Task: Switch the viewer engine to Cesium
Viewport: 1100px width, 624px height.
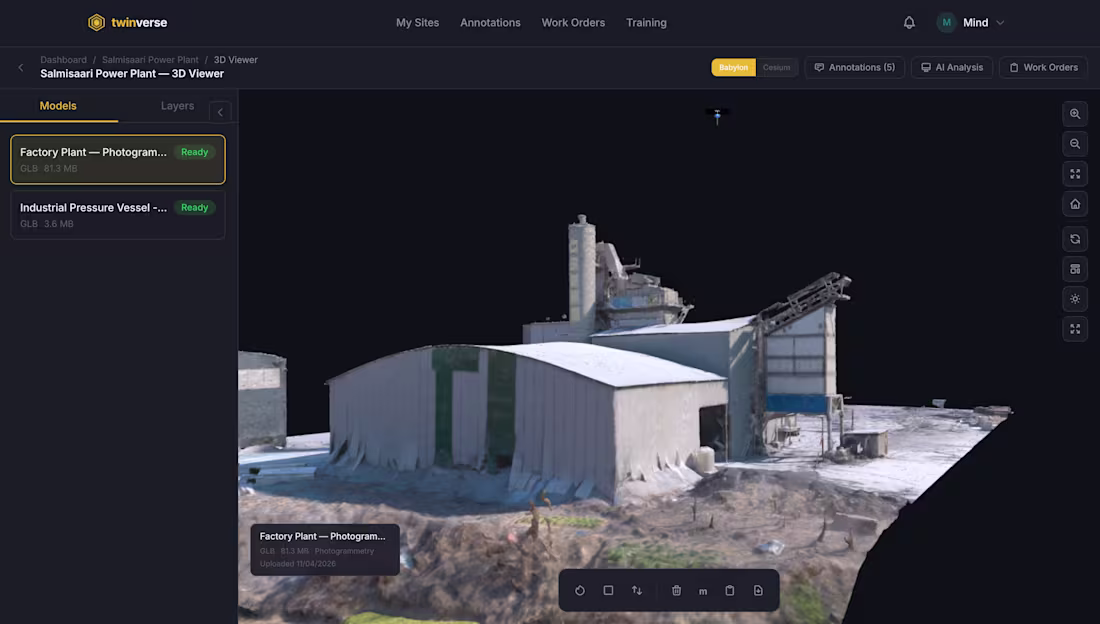Action: coord(776,67)
